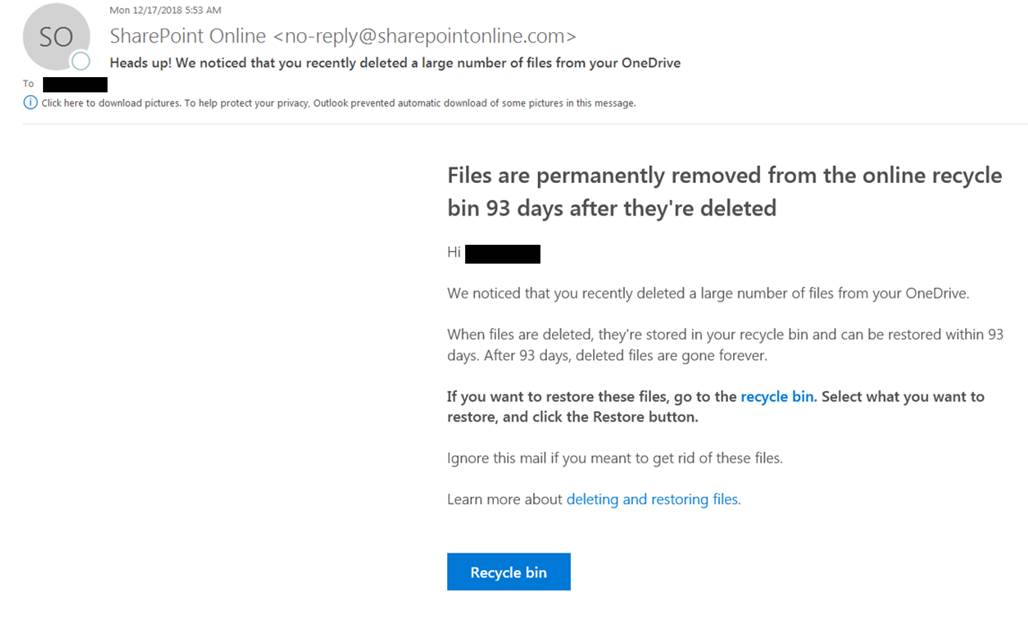Viewport: 1028px width, 625px height.
Task: Click the redacted recipient in the To field
Action: tap(75, 85)
